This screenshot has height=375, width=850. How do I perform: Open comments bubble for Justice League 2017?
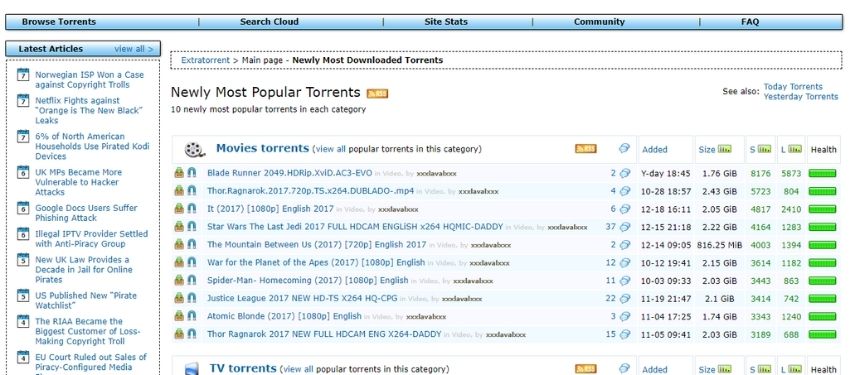coord(625,299)
